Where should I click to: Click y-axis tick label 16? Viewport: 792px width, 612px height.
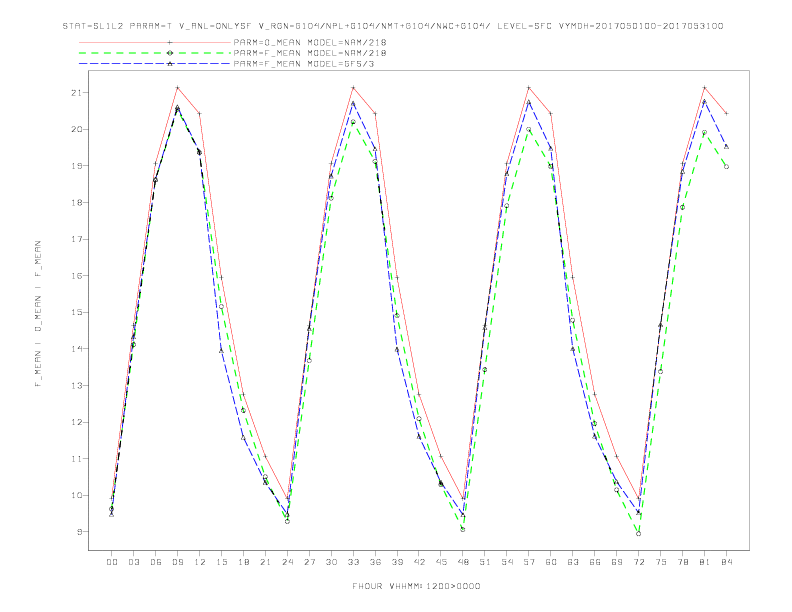click(x=76, y=276)
